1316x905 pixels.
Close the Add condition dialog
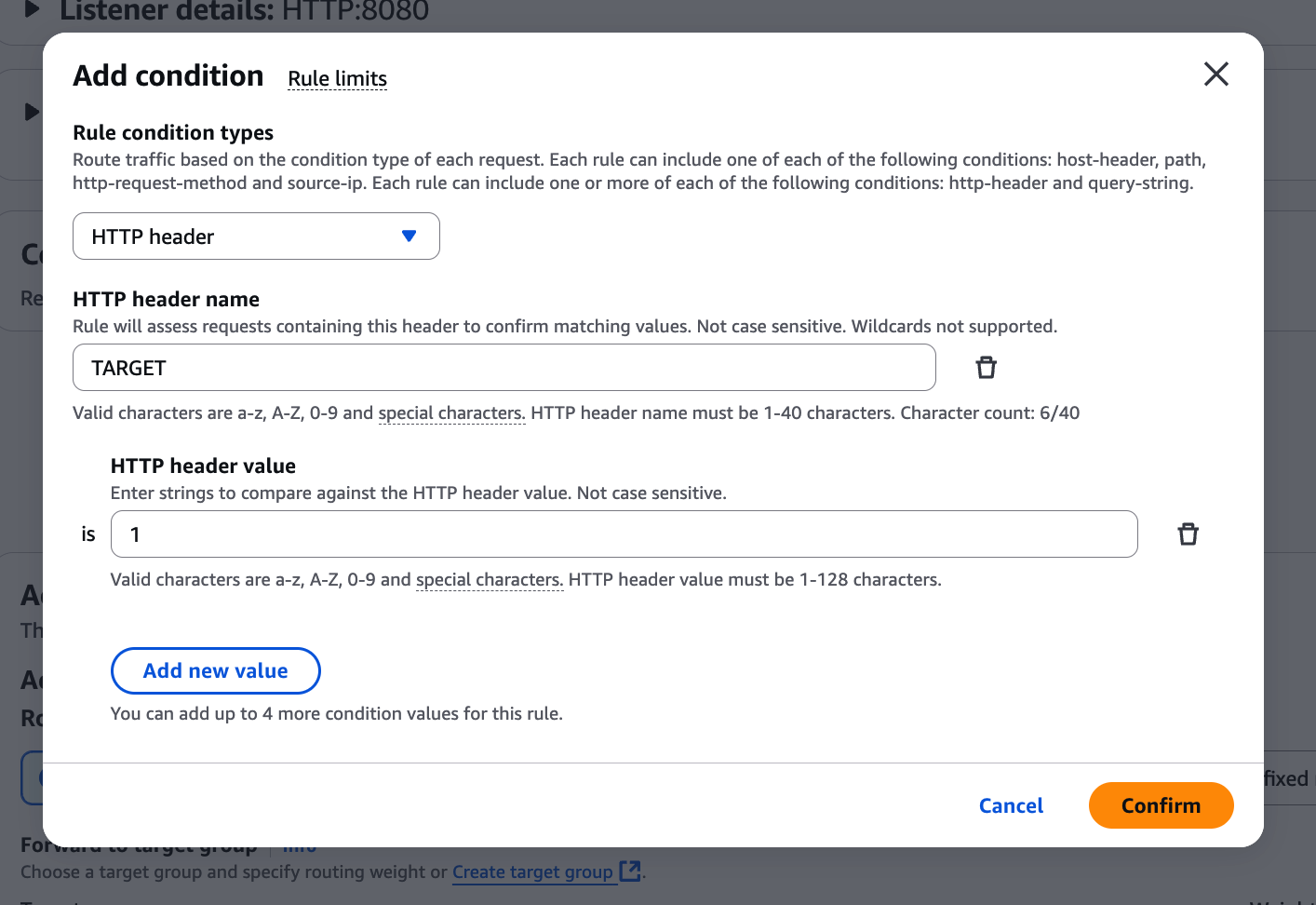[1215, 74]
